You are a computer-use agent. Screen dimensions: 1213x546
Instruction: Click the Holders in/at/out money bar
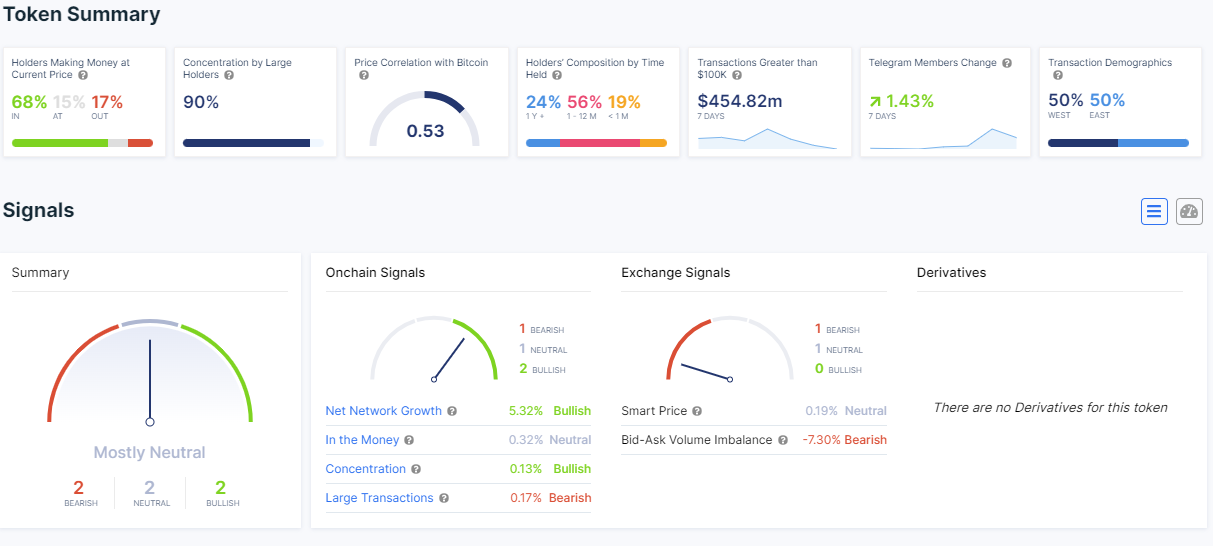click(x=82, y=143)
